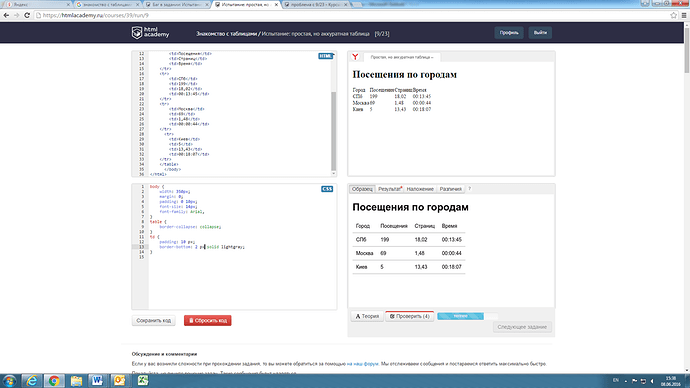Click the Выйти button
The height and width of the screenshot is (388, 690).
click(x=540, y=33)
